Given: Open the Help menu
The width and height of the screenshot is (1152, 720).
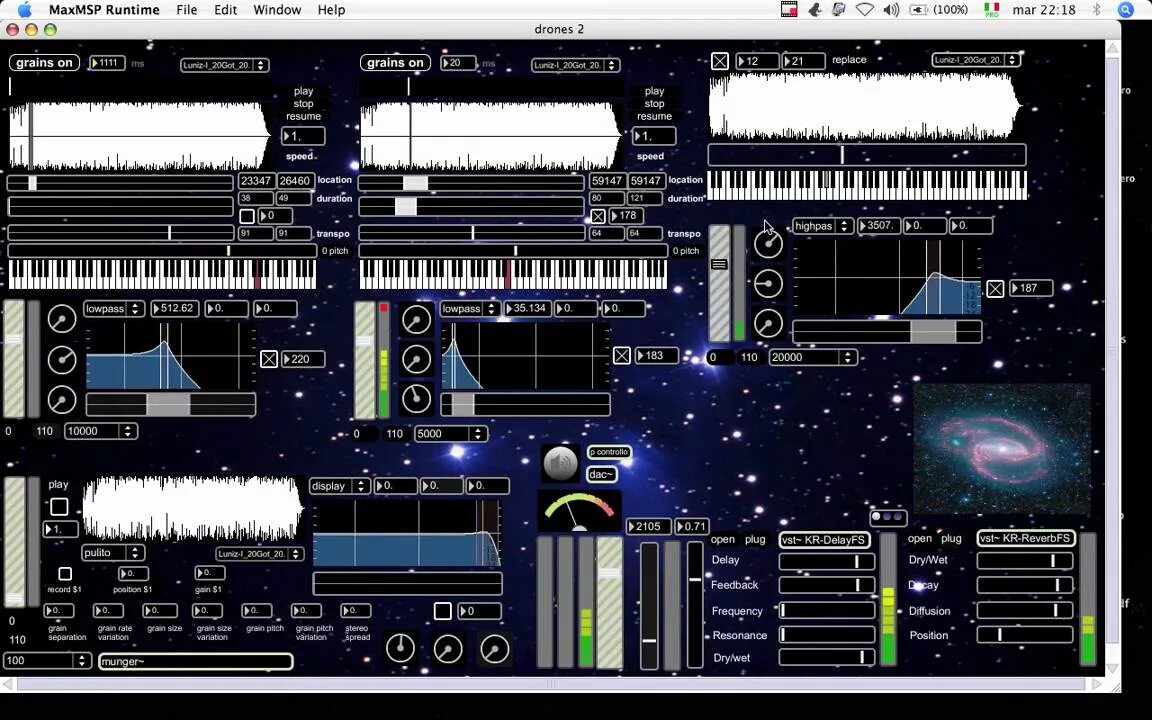Looking at the screenshot, I should pos(331,10).
